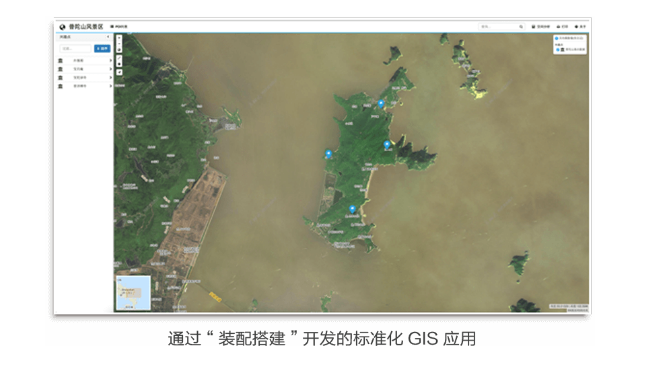Screen dimensions: 653x367
Task: Click the blue marker on island's west coast
Action: coord(329,154)
